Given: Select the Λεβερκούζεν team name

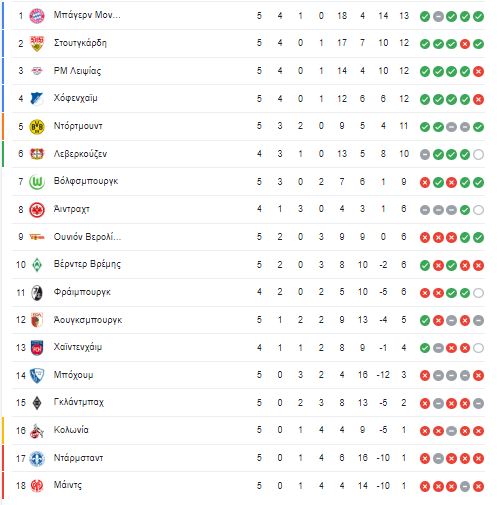Looking at the screenshot, I should [80, 154].
